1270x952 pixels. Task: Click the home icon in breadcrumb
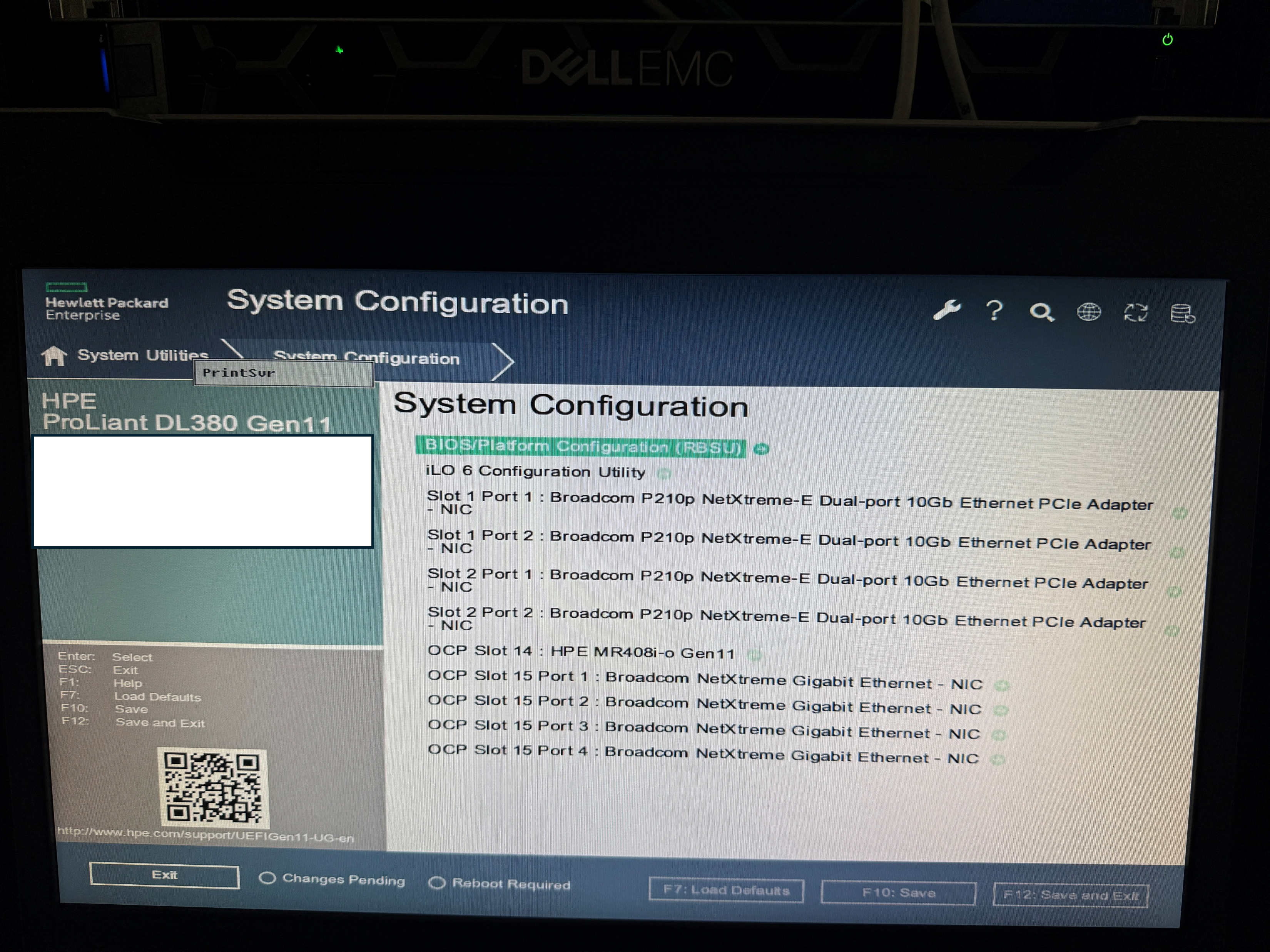coord(54,356)
